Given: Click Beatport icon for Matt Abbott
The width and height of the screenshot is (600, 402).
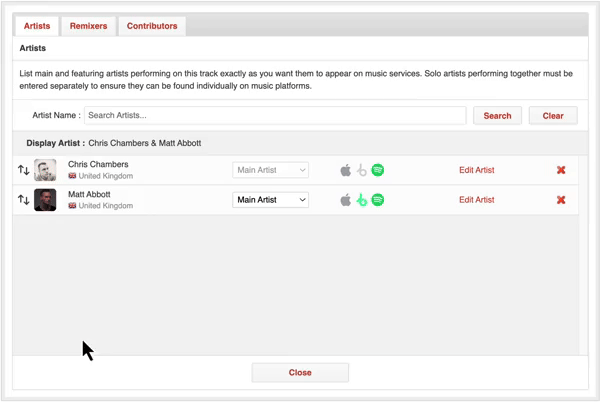Looking at the screenshot, I should tap(362, 200).
